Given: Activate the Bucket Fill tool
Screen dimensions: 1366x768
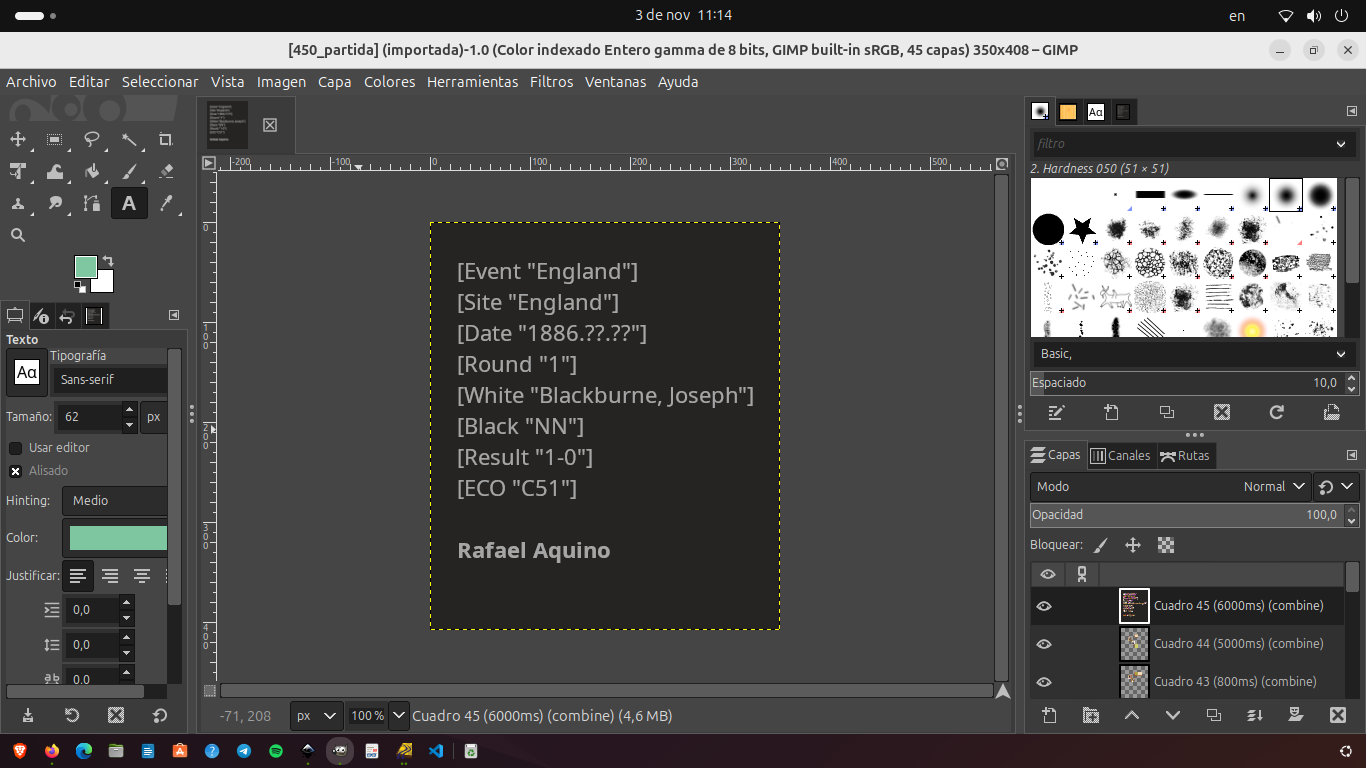Looking at the screenshot, I should pyautogui.click(x=92, y=171).
